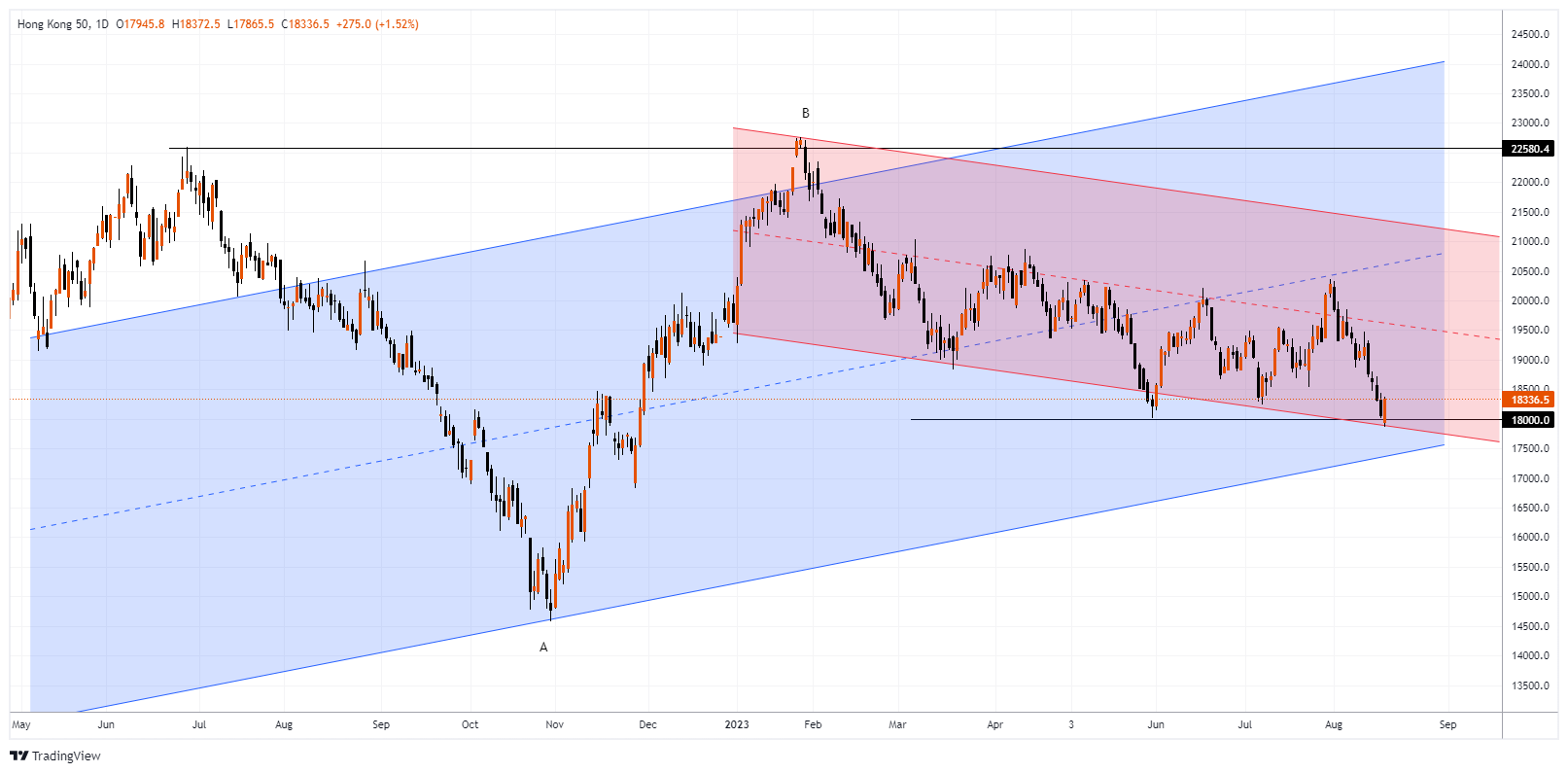Viewport: 1568px width, 773px height.
Task: Click the high value H18372.5
Action: (195, 24)
